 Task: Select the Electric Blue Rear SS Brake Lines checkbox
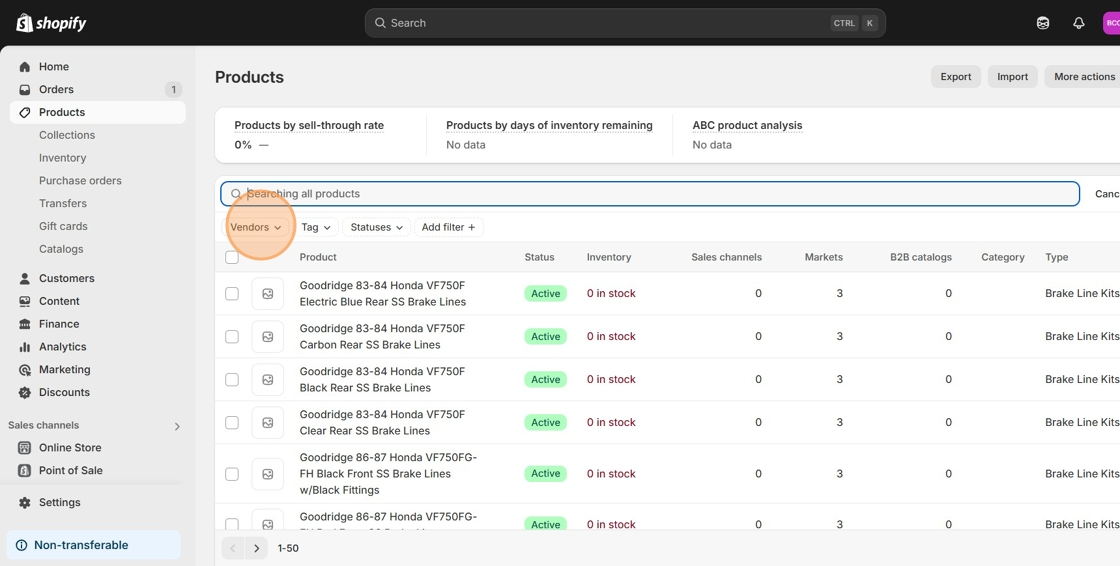(232, 294)
